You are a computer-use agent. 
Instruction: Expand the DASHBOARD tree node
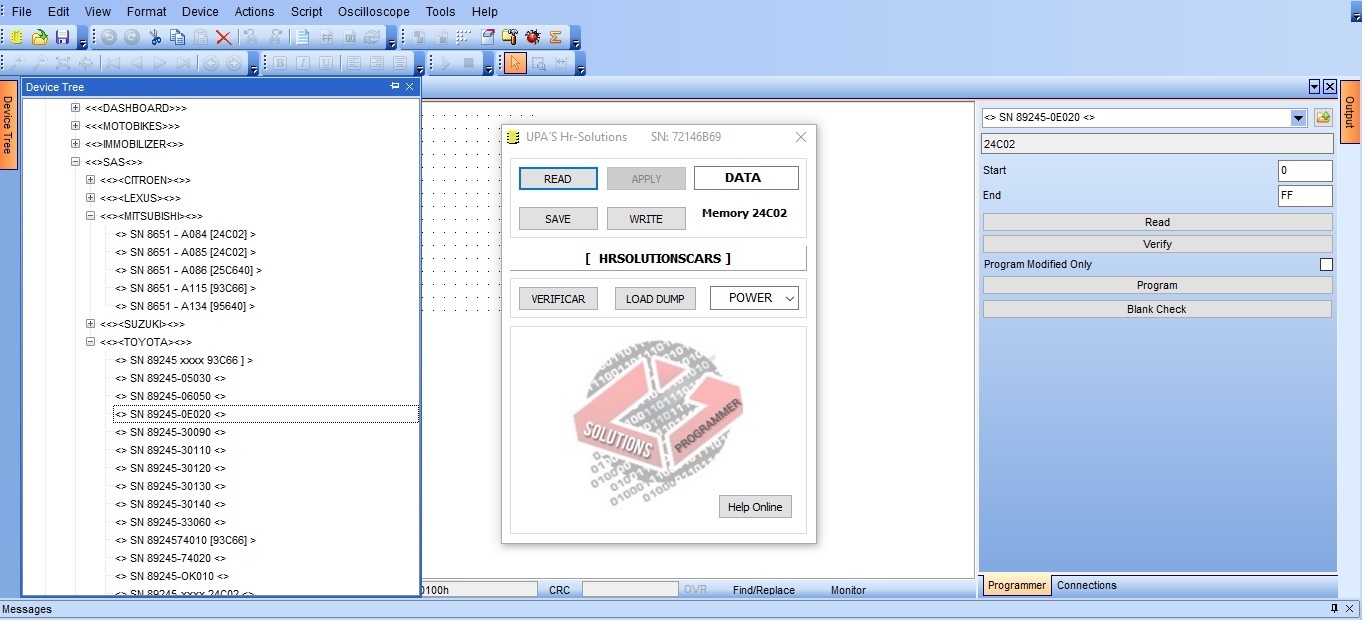(x=76, y=108)
